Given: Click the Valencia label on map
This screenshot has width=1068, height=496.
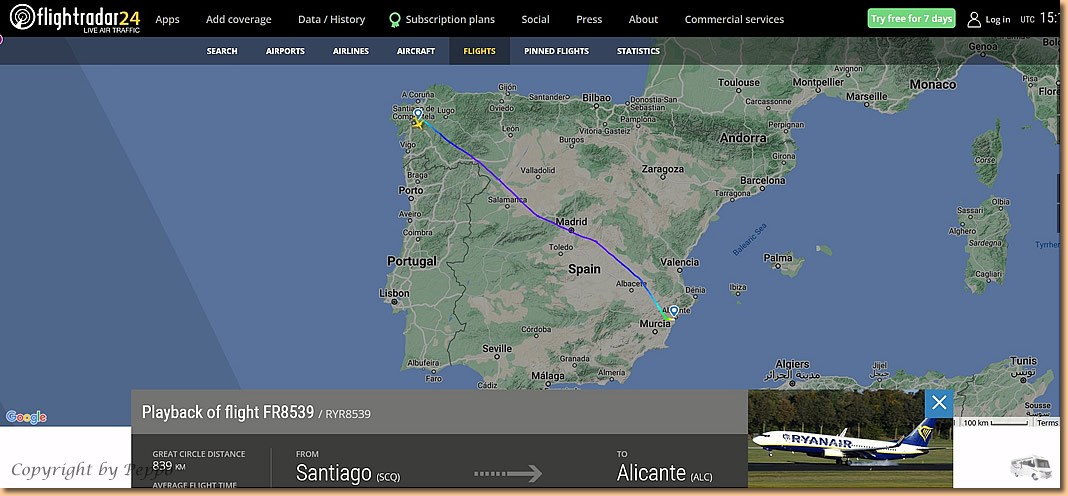Looking at the screenshot, I should click(679, 262).
